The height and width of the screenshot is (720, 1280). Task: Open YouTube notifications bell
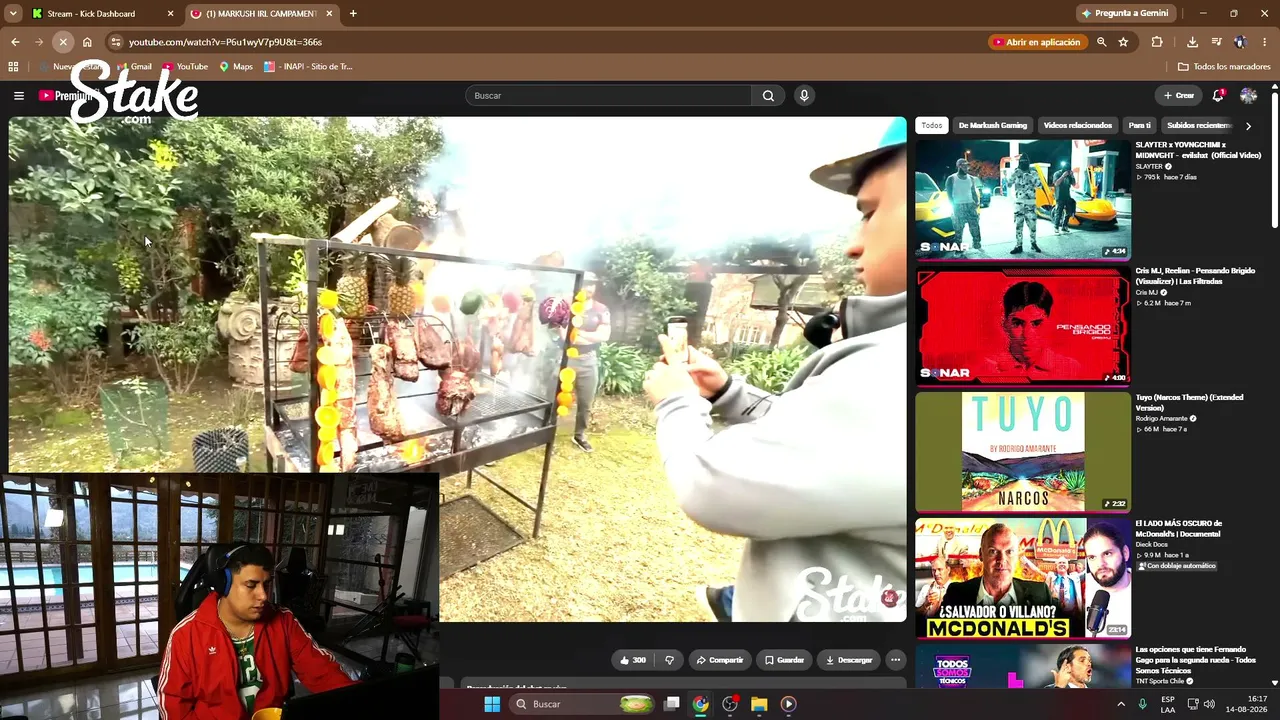(x=1218, y=96)
